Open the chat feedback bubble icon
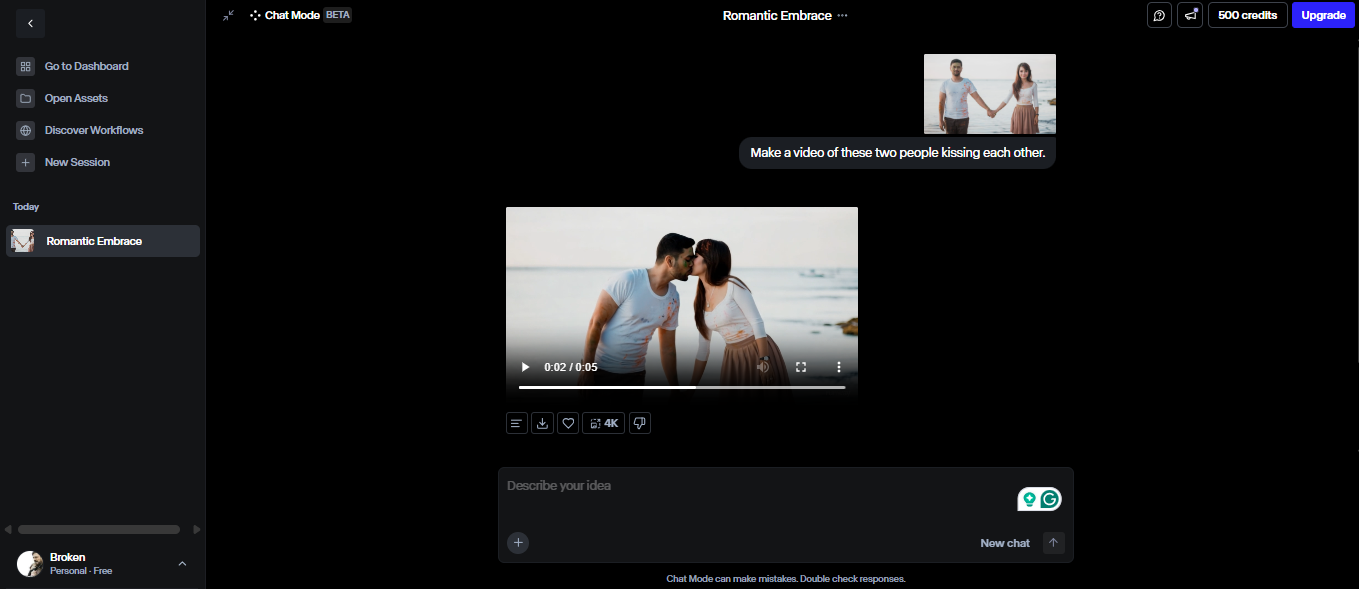 coord(1159,15)
